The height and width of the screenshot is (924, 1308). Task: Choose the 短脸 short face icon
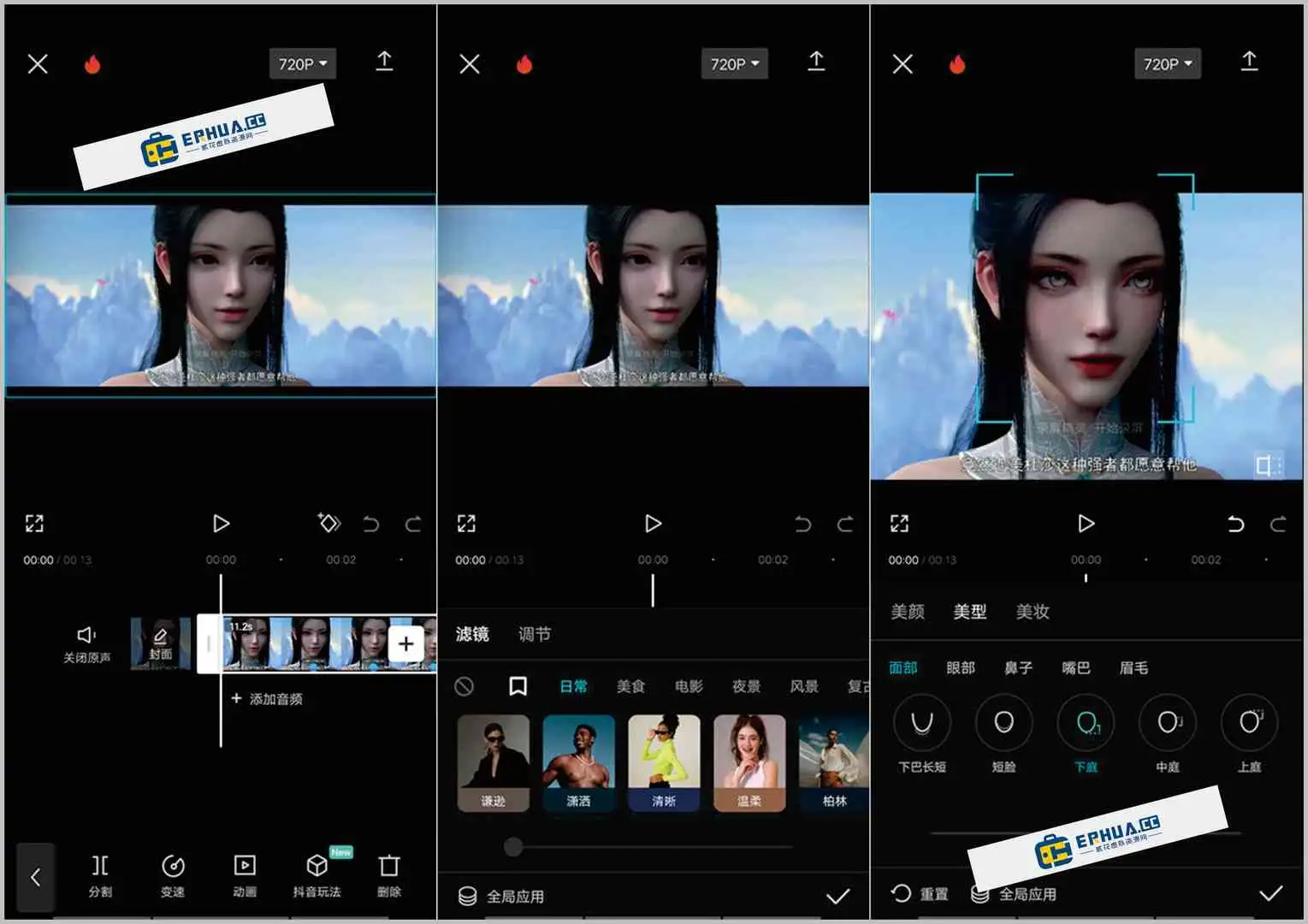(1003, 723)
